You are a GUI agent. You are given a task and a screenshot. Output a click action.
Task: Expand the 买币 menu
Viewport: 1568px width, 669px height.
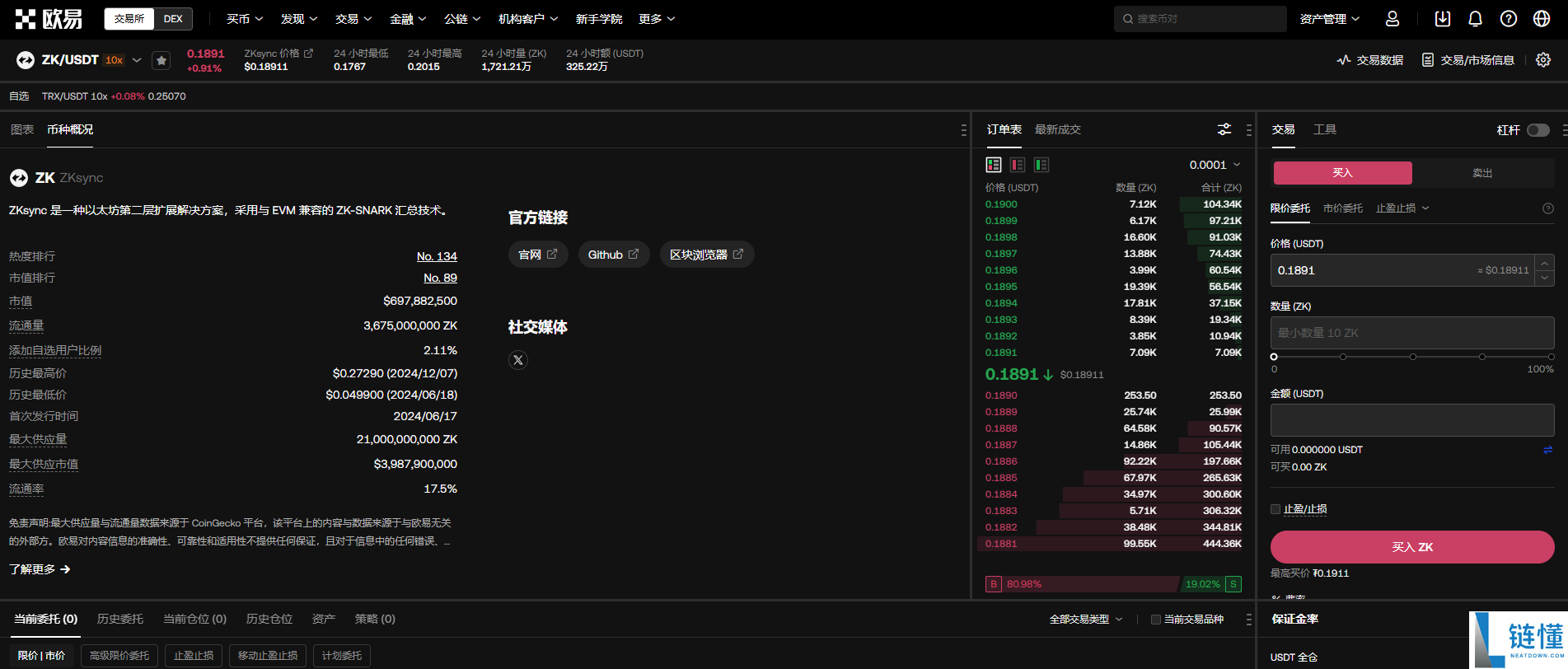pos(245,19)
